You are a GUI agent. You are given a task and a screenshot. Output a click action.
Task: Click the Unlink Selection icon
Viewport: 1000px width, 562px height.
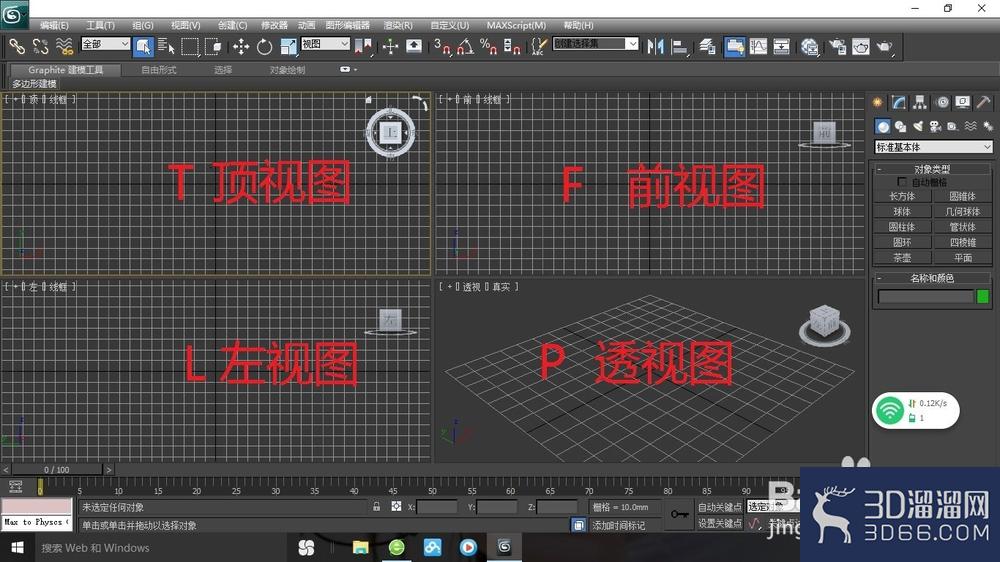pos(40,46)
